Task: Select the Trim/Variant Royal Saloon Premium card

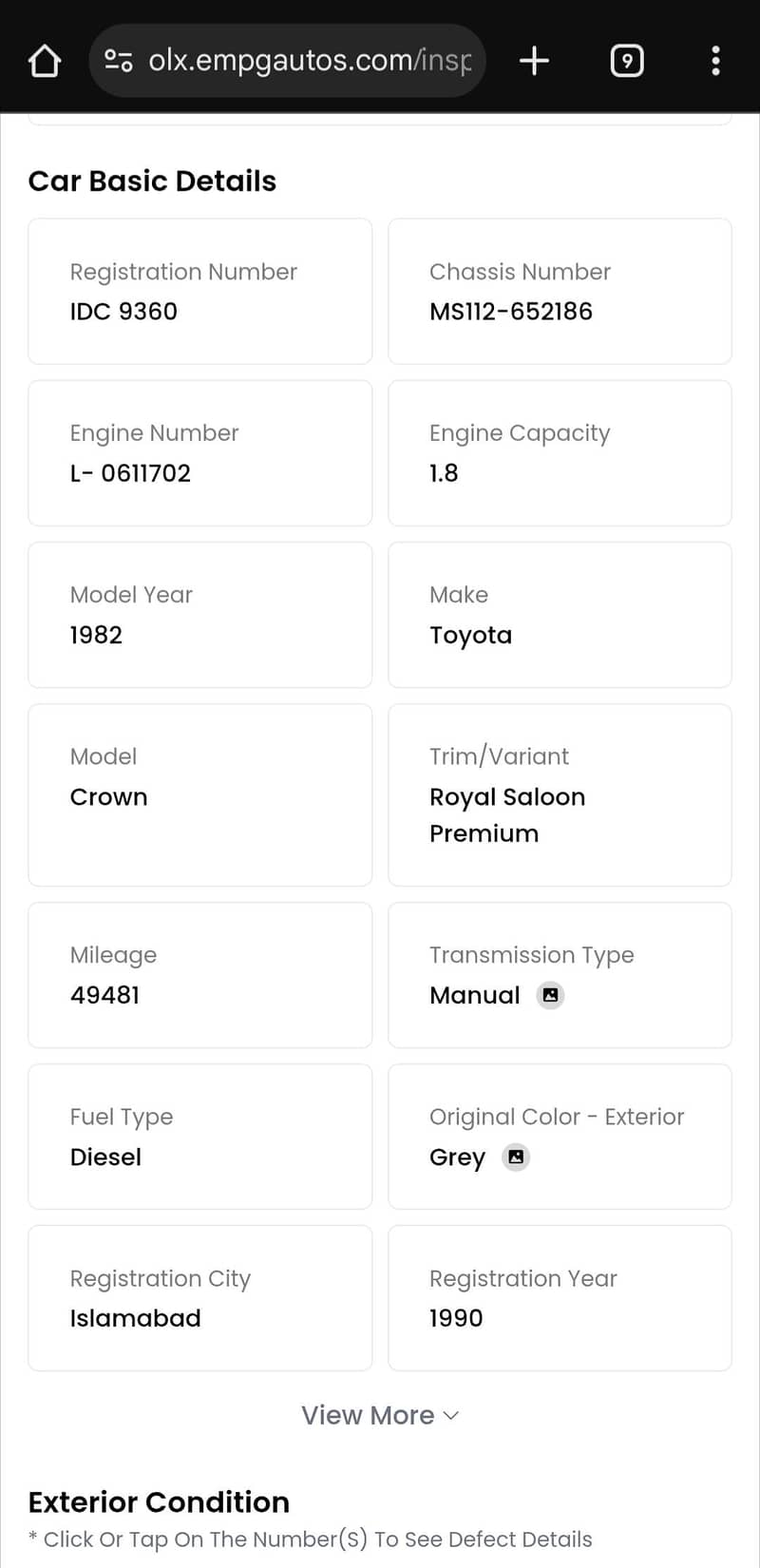Action: pyautogui.click(x=560, y=794)
